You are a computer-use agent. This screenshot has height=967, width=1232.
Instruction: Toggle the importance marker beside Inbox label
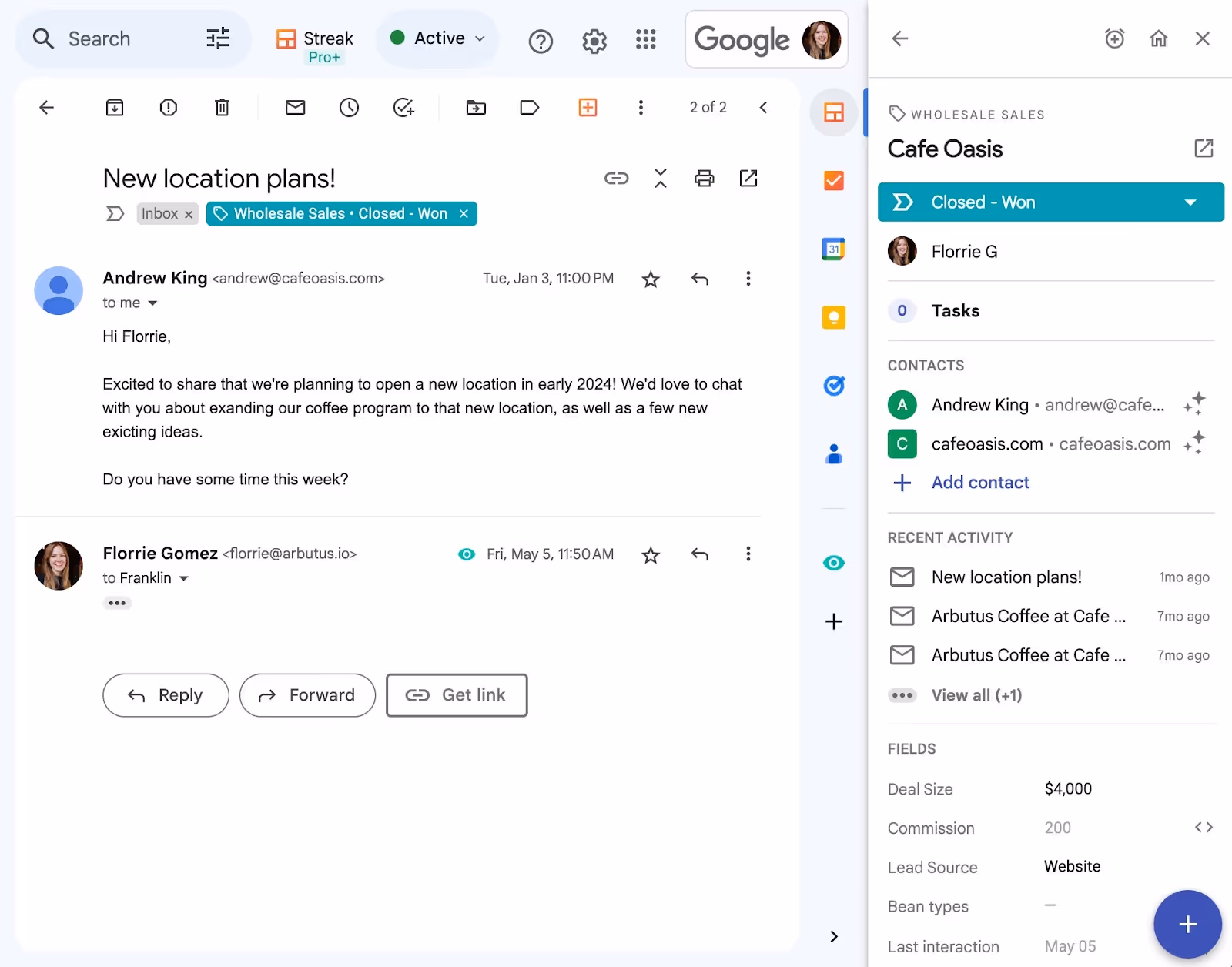115,214
